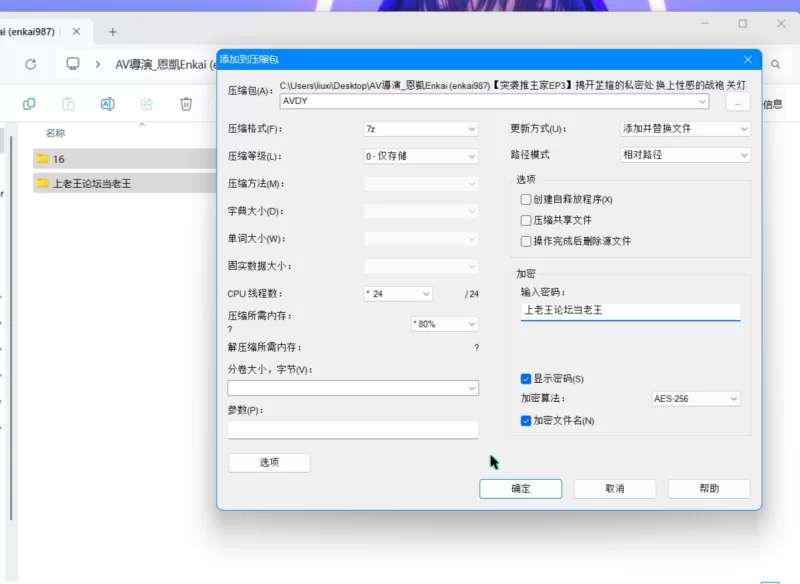This screenshot has width=800, height=584.
Task: Click the 确定 button
Action: (x=520, y=489)
